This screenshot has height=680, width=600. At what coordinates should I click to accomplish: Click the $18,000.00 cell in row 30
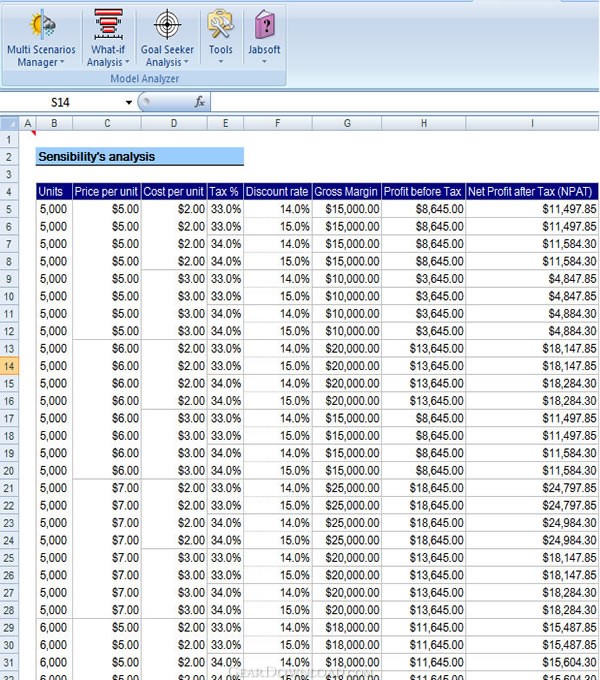pos(347,645)
